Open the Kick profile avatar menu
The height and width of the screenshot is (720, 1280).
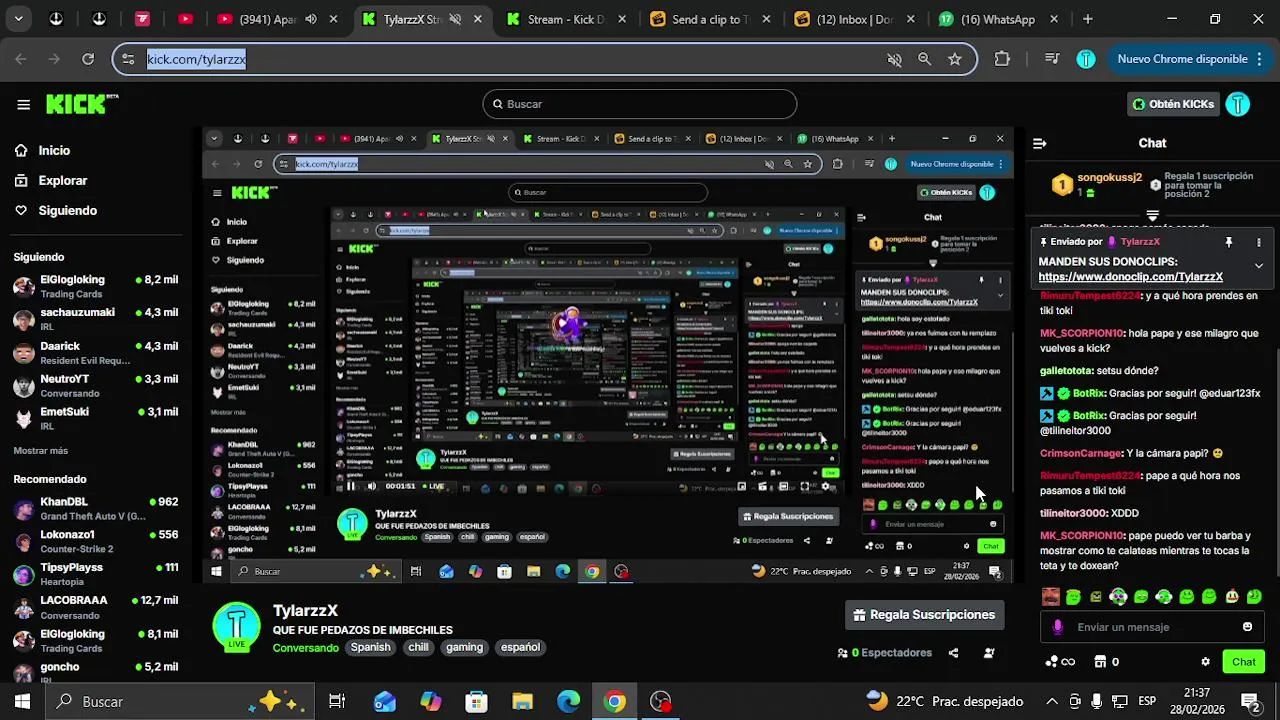(1238, 104)
